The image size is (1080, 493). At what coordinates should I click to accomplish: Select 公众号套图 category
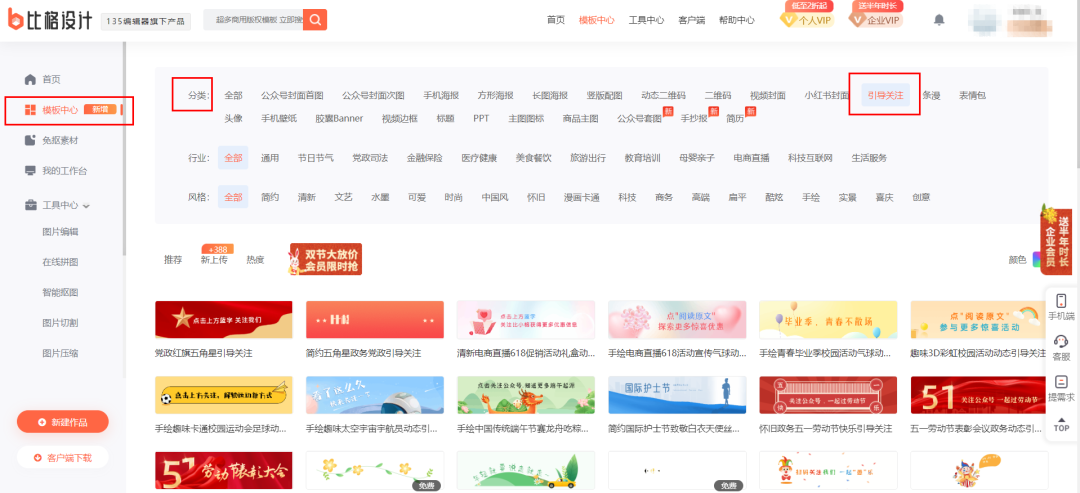tap(639, 118)
